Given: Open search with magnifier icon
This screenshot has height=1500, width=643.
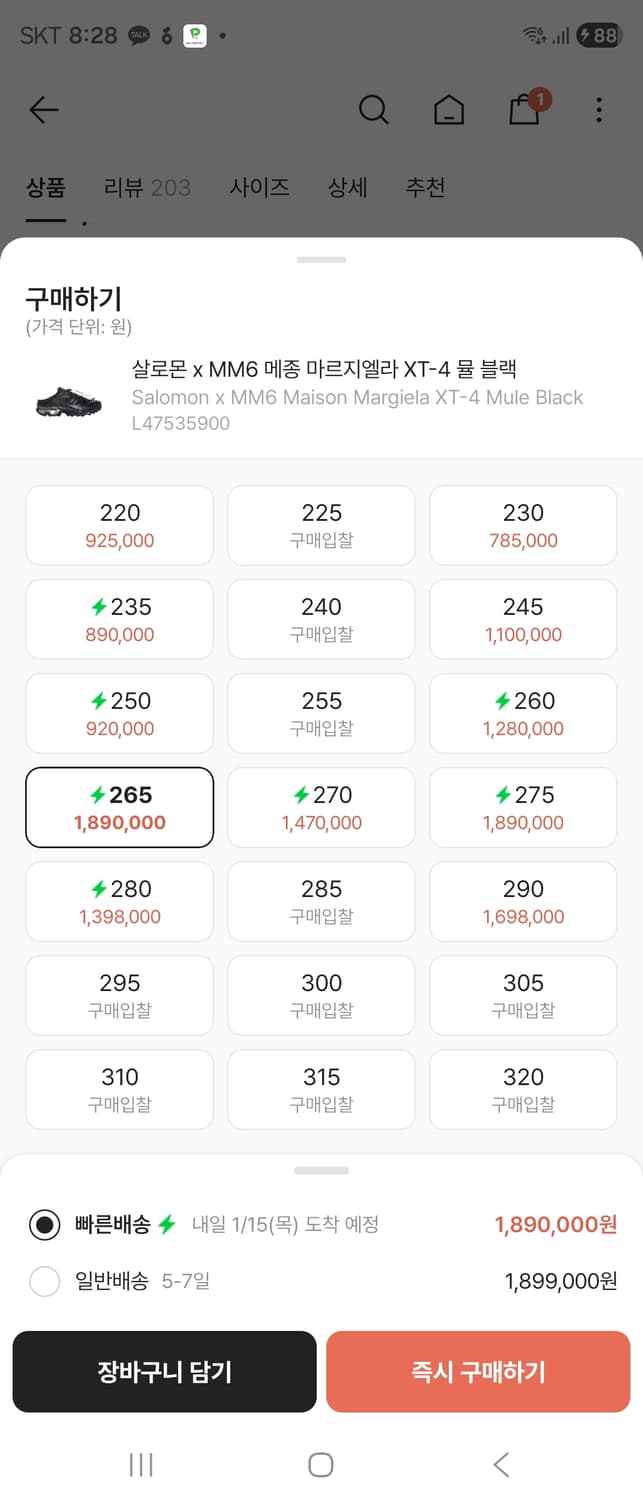Looking at the screenshot, I should coord(373,110).
